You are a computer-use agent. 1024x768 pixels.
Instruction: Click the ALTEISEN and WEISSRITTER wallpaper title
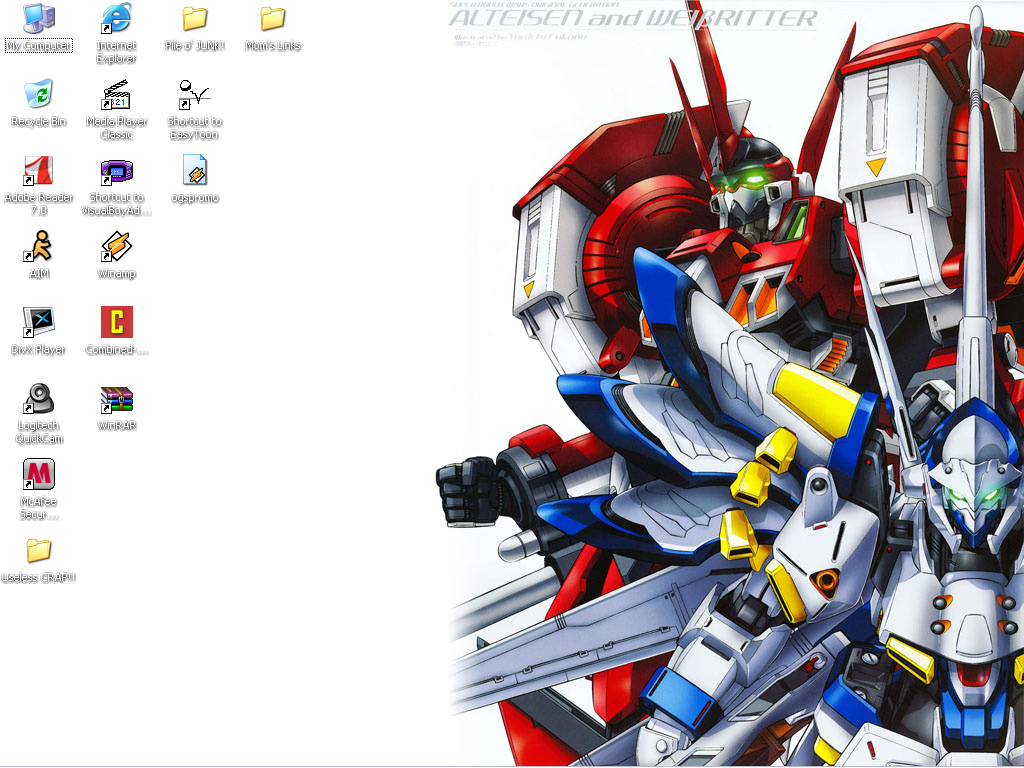[632, 19]
